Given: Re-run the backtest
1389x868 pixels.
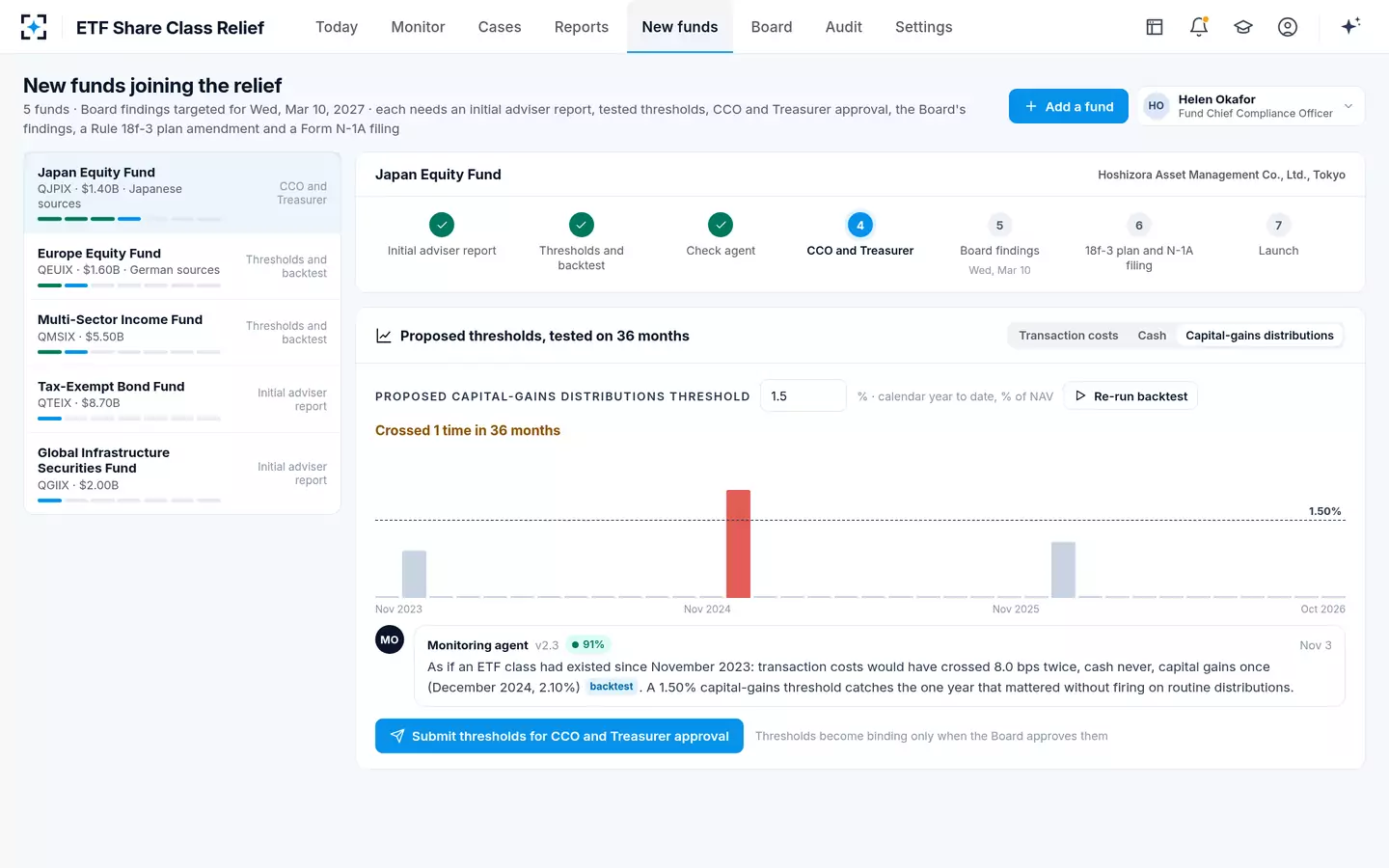Looking at the screenshot, I should point(1130,396).
